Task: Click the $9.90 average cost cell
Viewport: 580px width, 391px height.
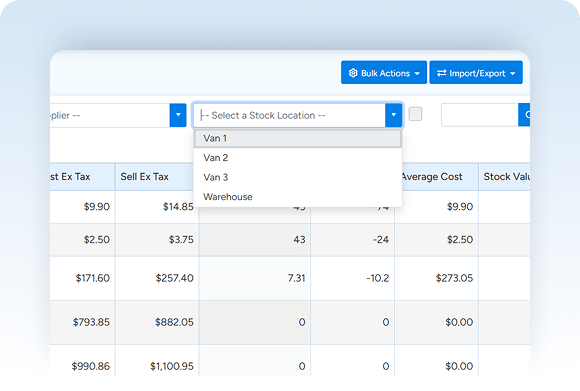Action: coord(436,207)
